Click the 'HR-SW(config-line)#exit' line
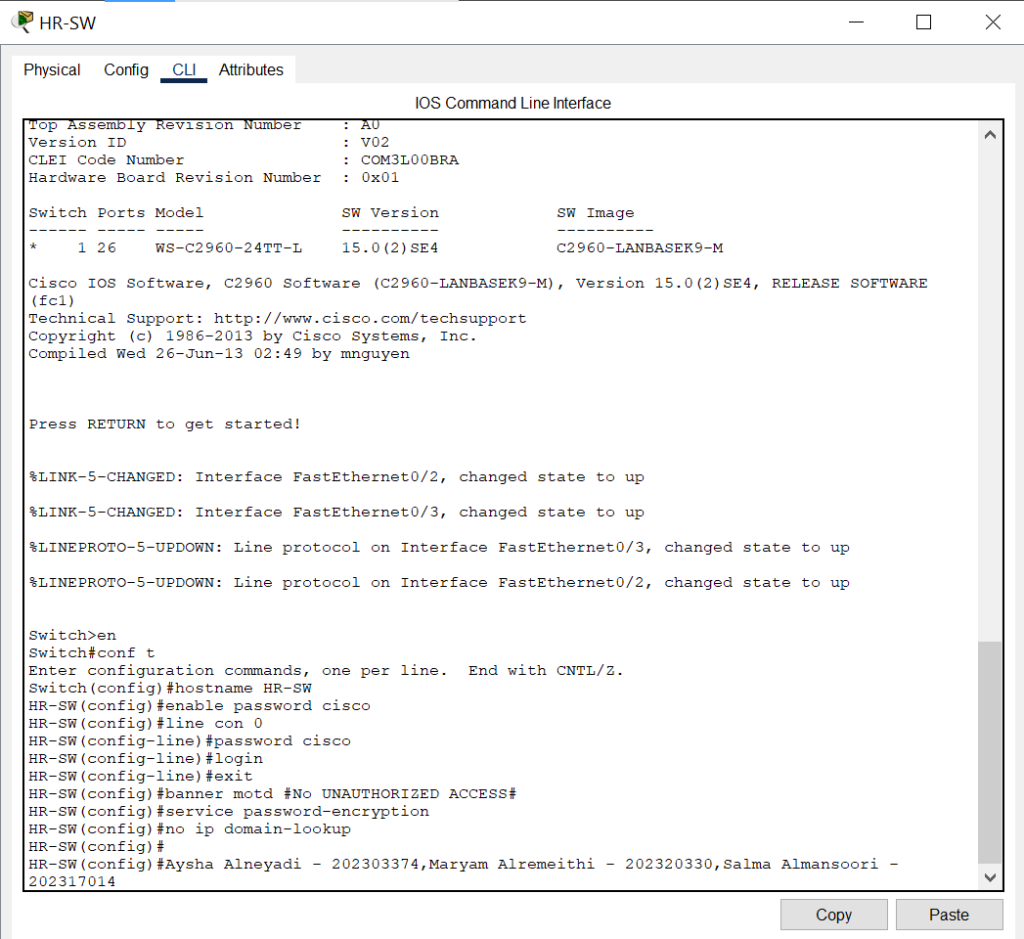Viewport: 1024px width, 939px height. point(140,776)
